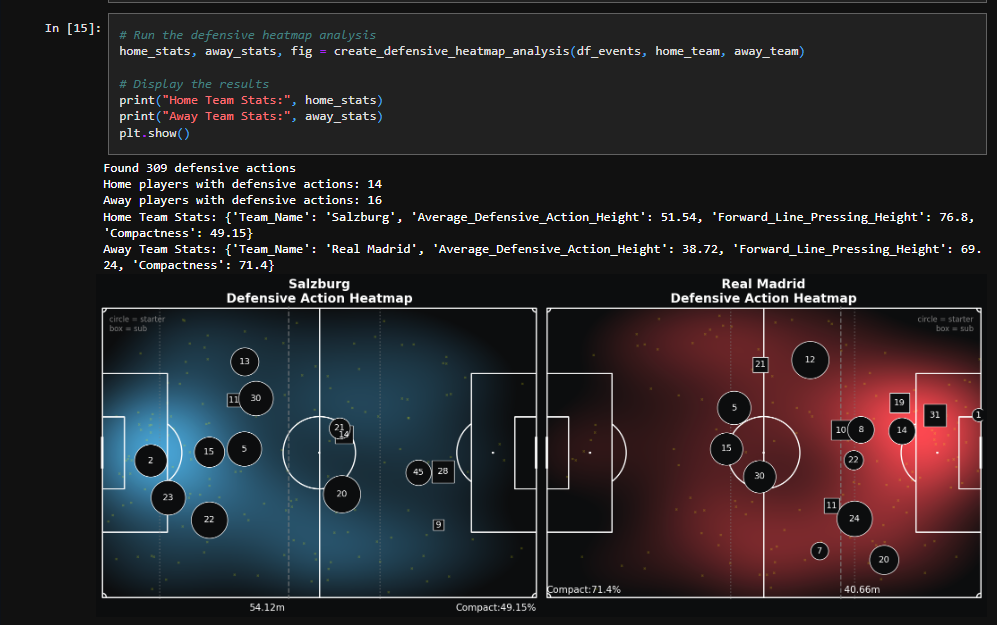Click the plt.show() line in the cell

pyautogui.click(x=154, y=133)
